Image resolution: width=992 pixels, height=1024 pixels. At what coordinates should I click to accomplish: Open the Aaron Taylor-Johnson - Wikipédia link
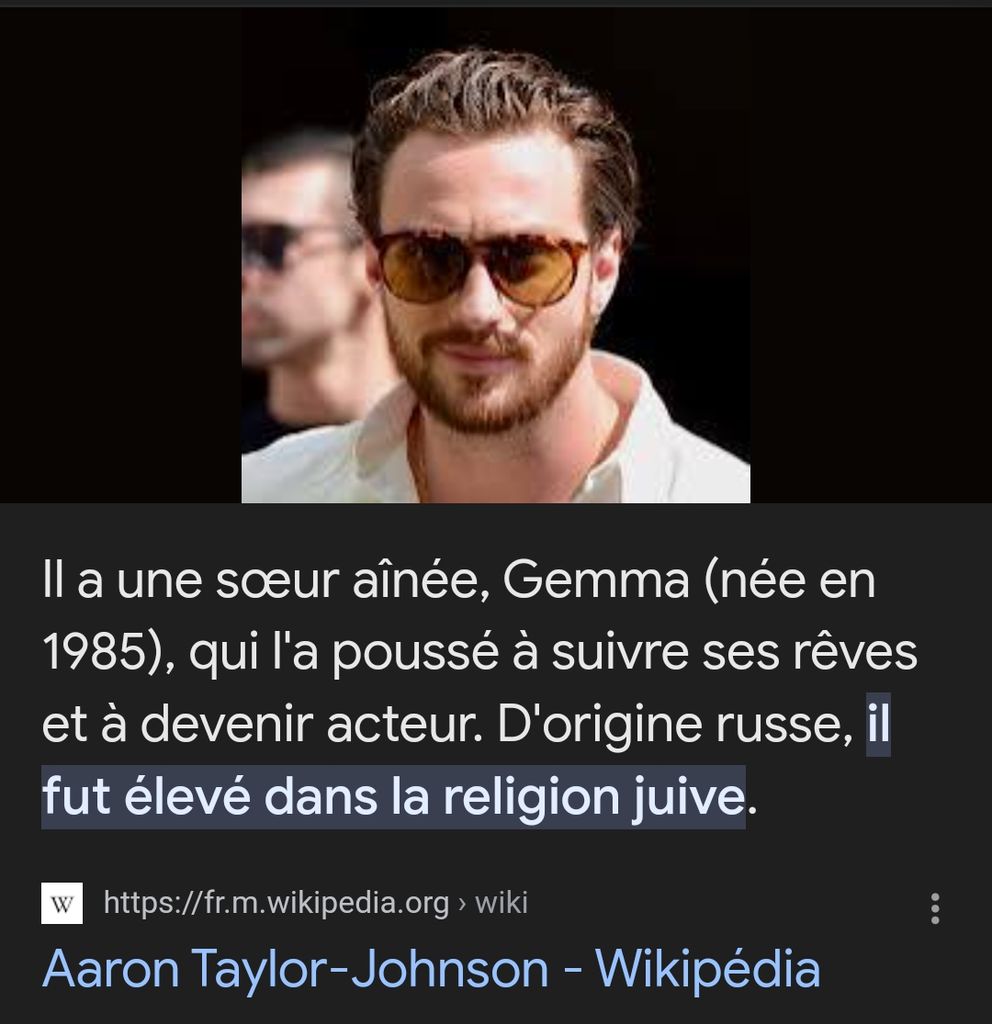point(431,968)
